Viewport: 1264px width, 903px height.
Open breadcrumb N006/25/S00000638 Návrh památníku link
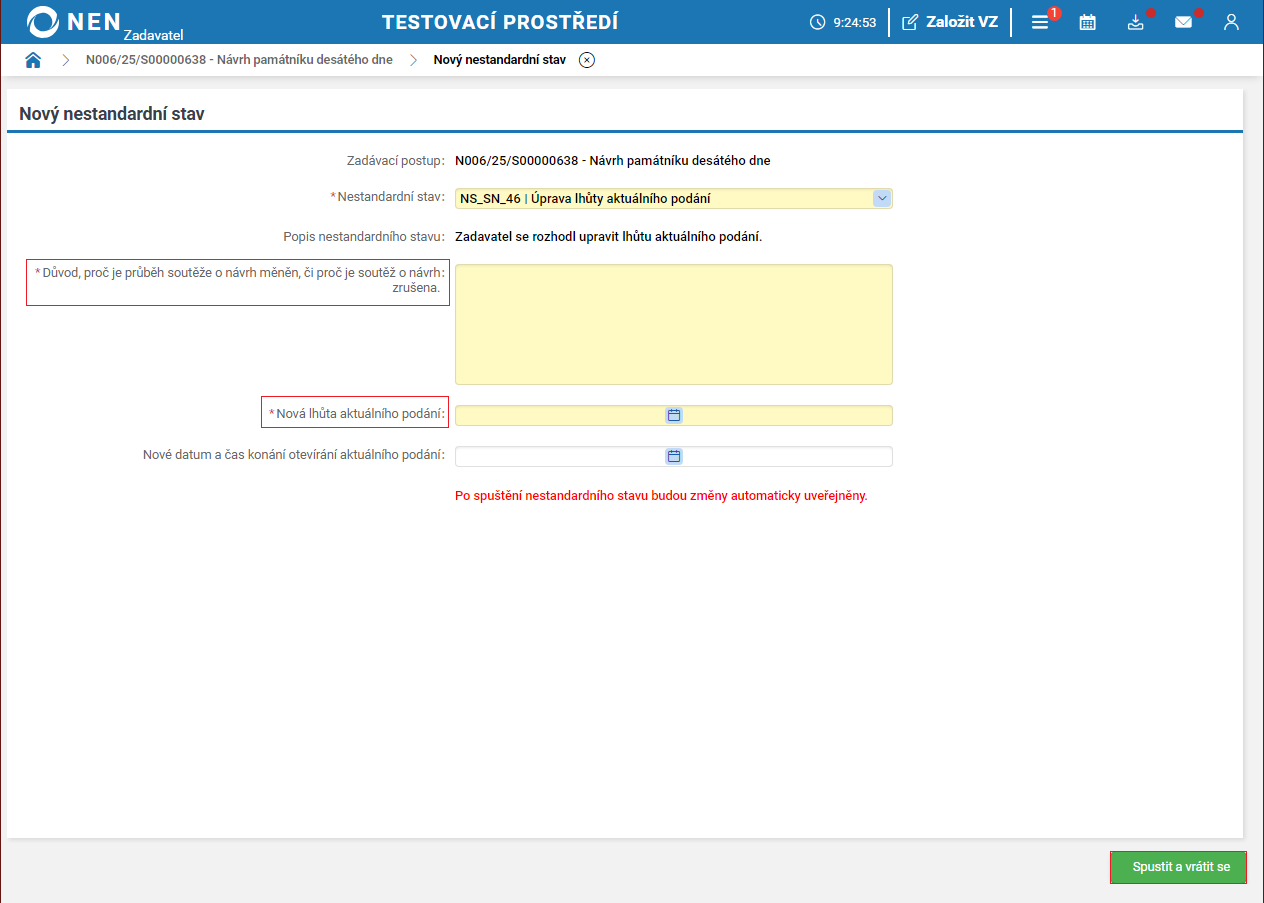(x=239, y=60)
